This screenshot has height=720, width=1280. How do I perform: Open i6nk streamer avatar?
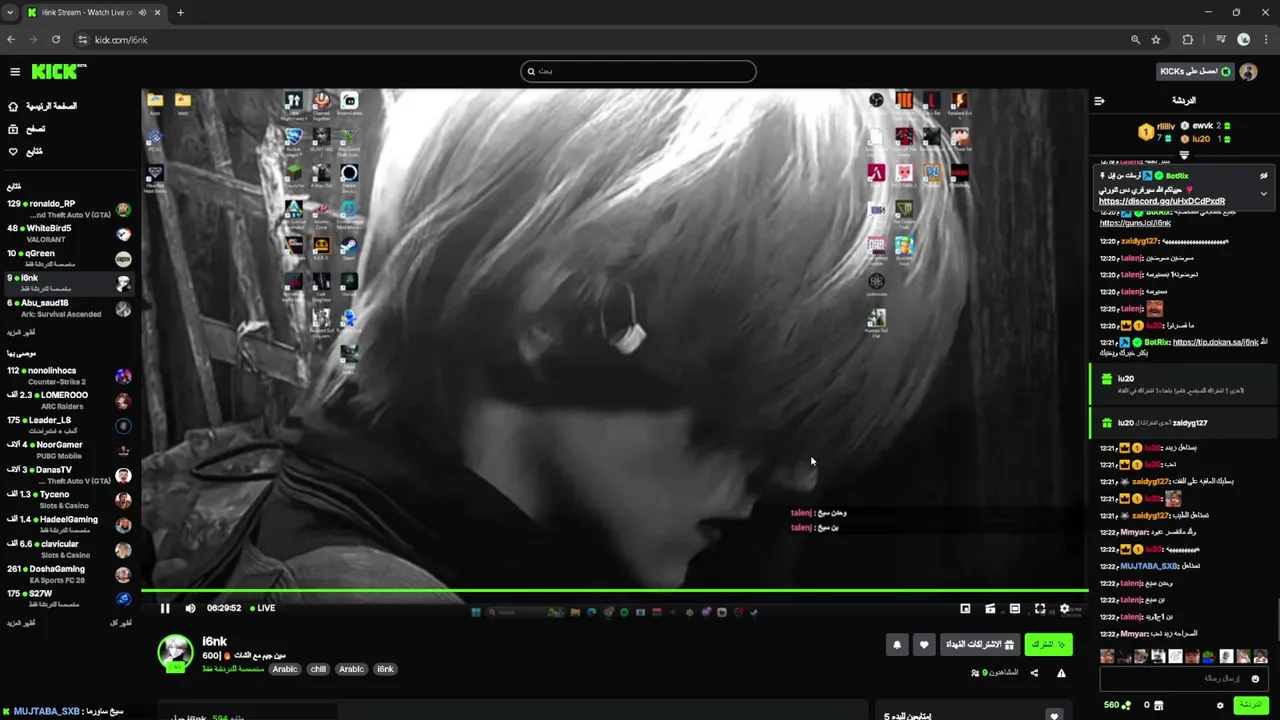(x=175, y=652)
